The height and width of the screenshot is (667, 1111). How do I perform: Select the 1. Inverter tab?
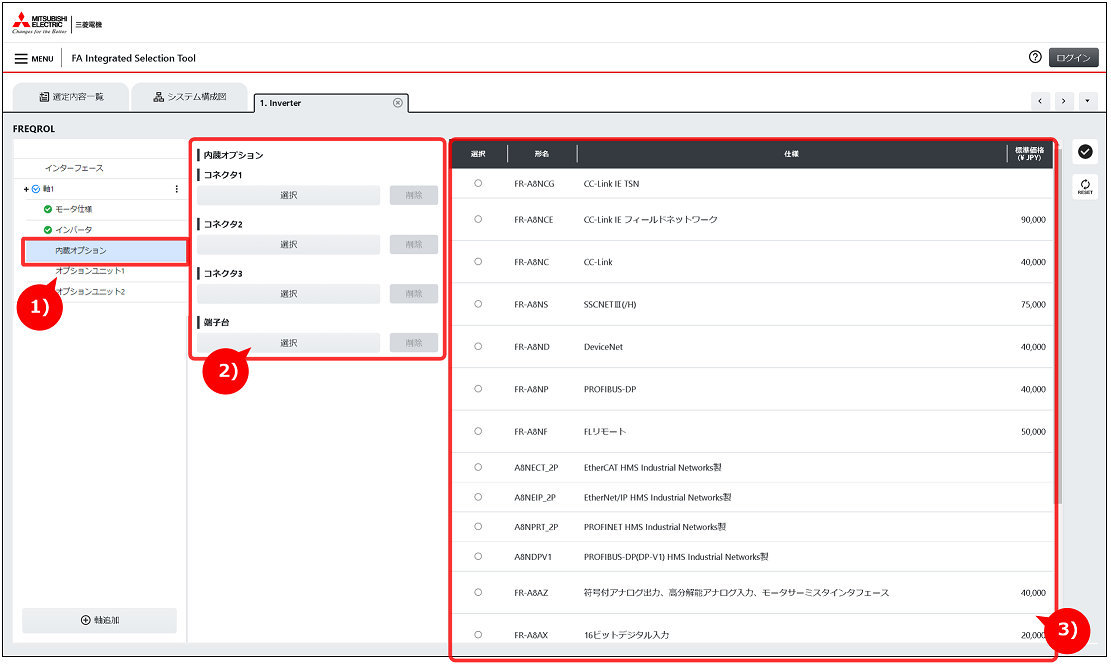click(331, 103)
